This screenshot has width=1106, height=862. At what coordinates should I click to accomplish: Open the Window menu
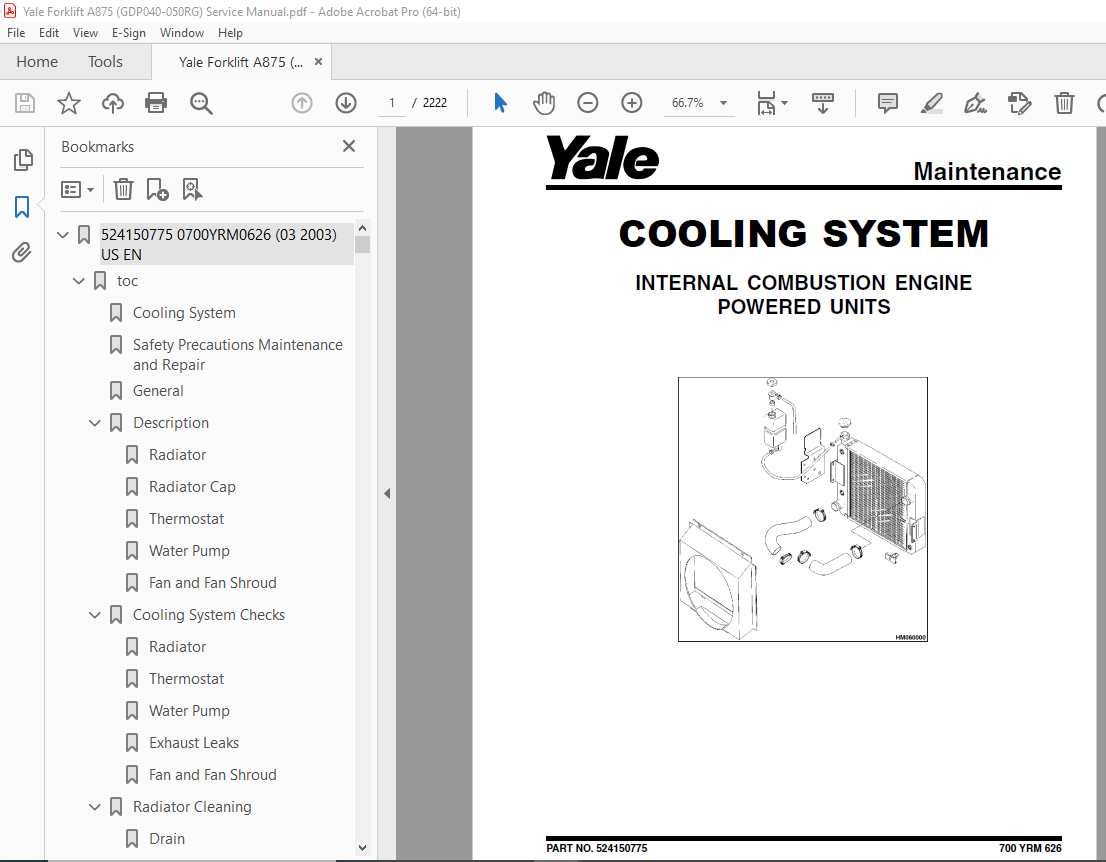tap(181, 32)
